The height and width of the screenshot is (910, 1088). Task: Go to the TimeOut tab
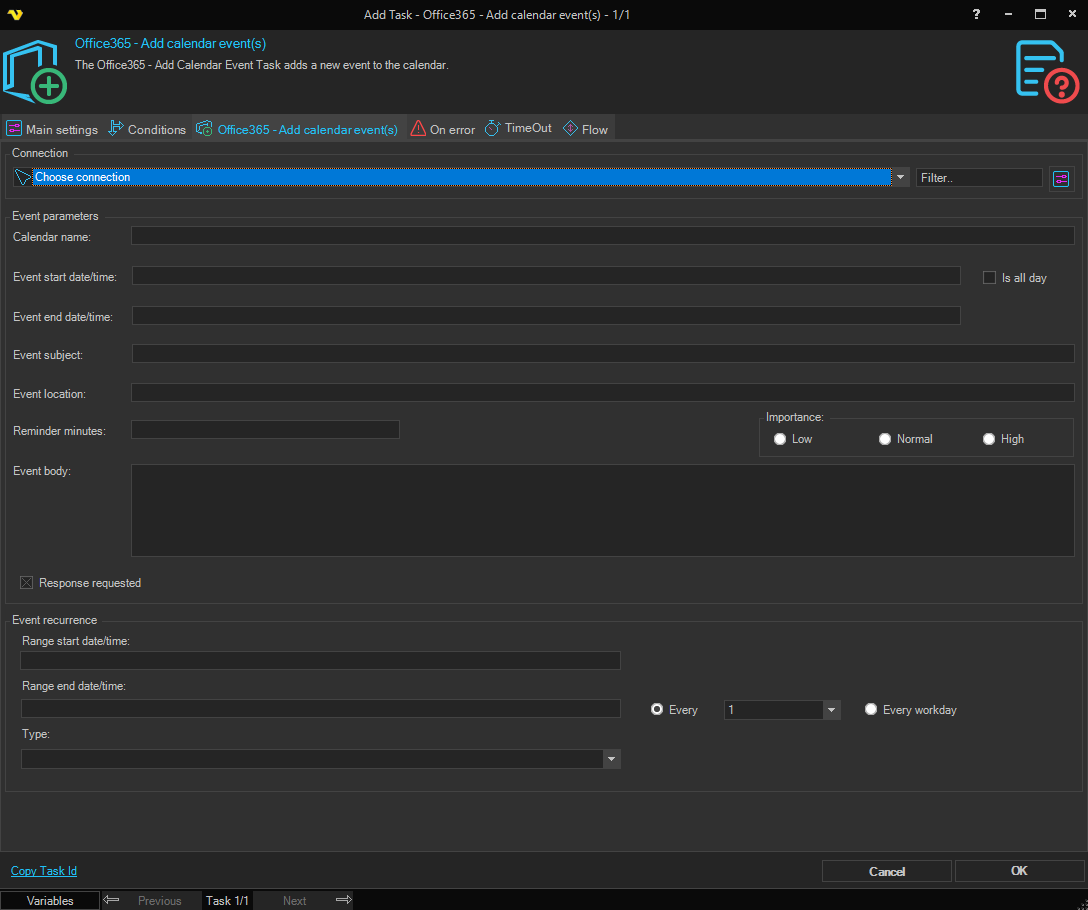click(x=518, y=128)
